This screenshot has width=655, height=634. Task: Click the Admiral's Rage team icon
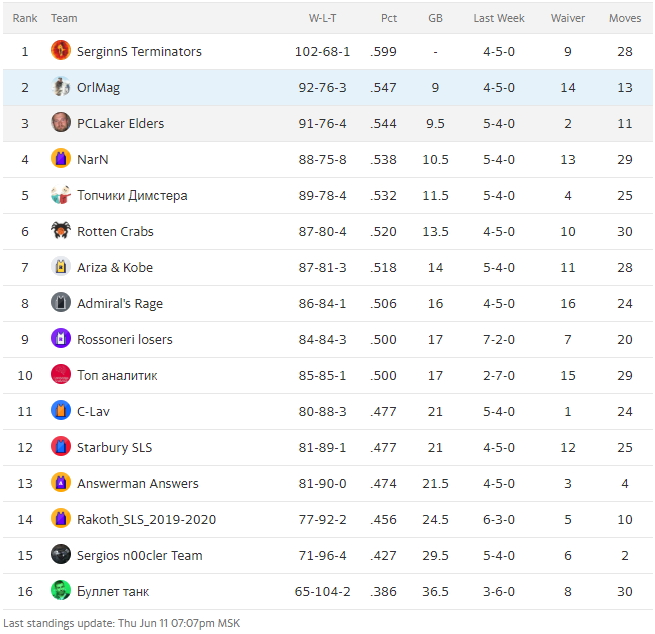pyautogui.click(x=61, y=303)
